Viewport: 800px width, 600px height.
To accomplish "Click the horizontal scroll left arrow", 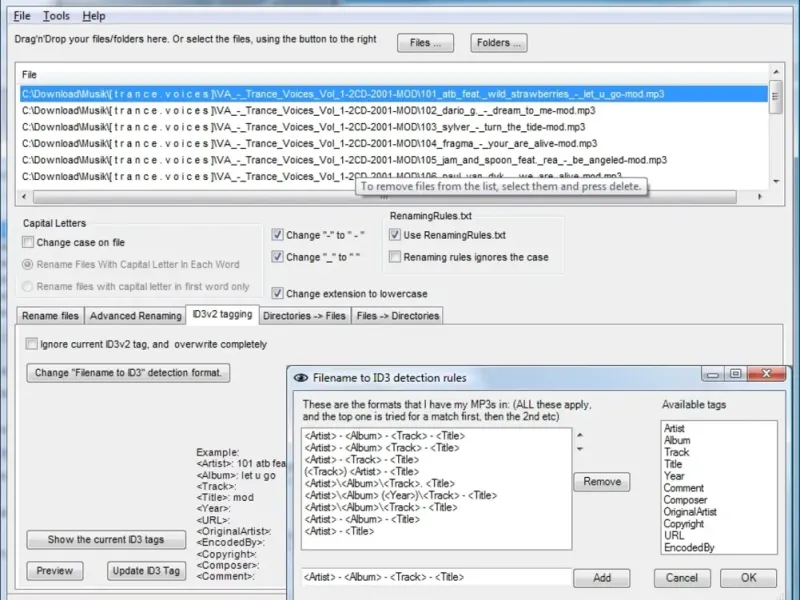I will (24, 196).
